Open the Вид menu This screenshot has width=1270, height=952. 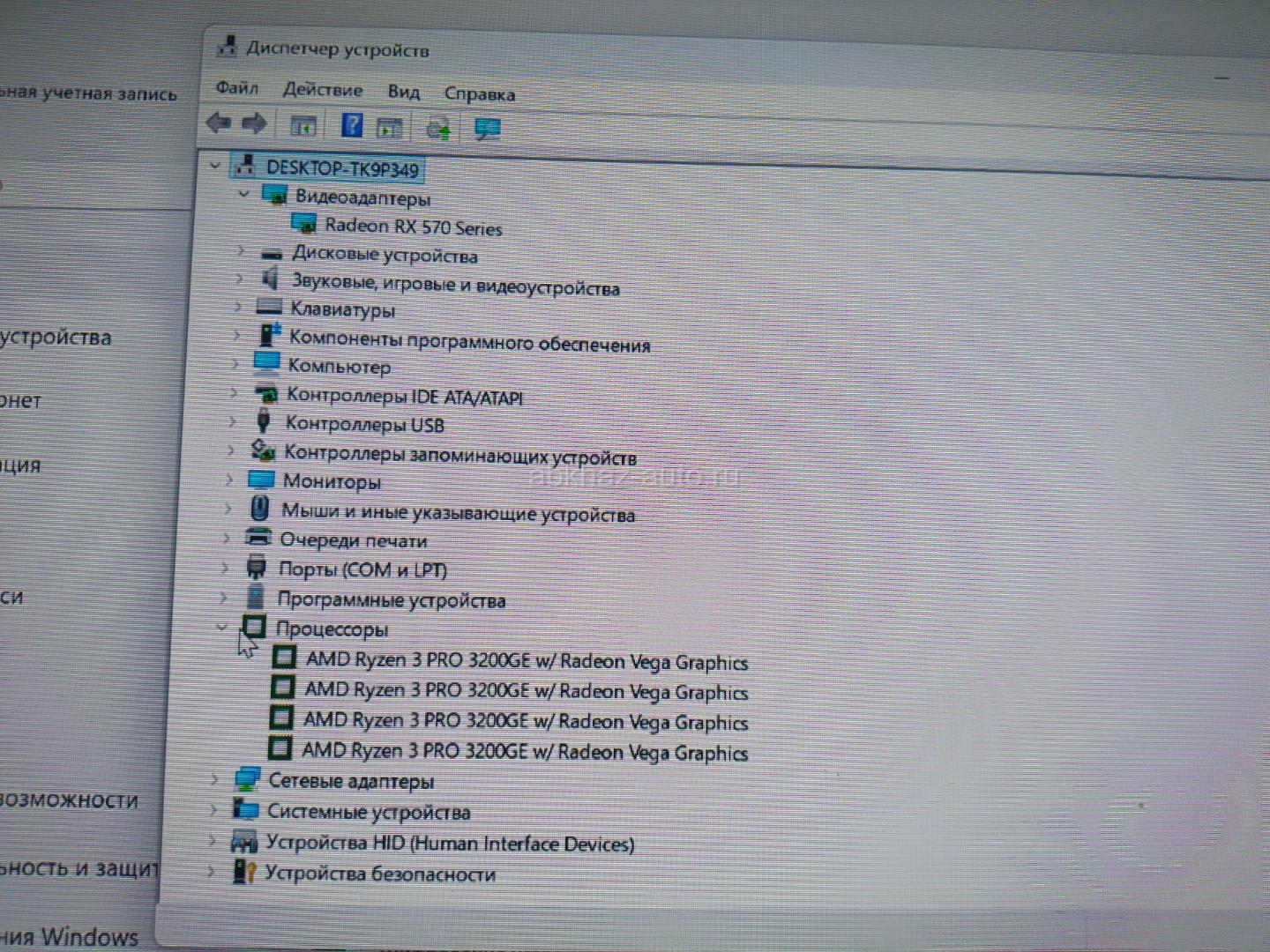pos(403,92)
